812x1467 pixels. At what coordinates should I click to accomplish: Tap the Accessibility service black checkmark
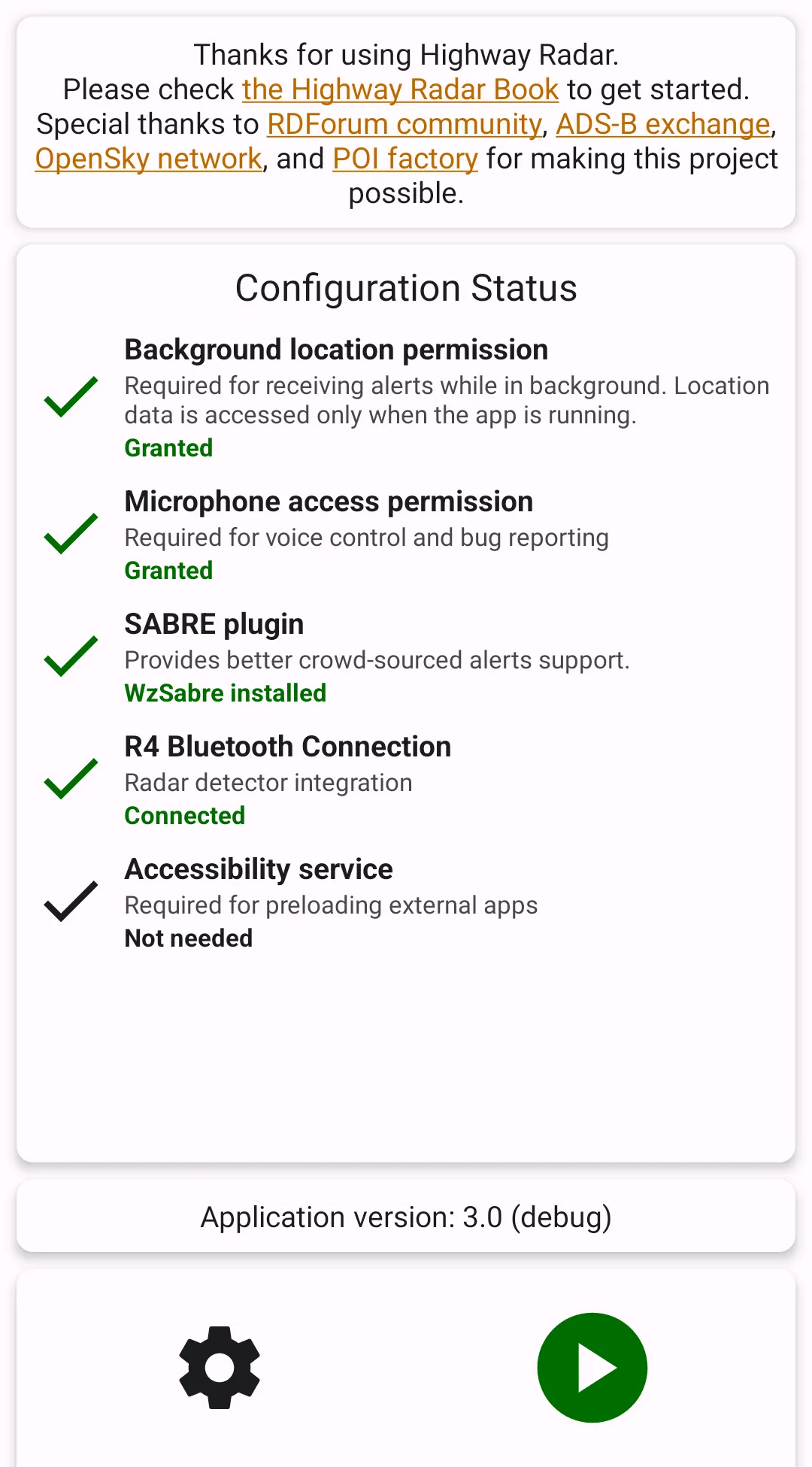tap(71, 902)
